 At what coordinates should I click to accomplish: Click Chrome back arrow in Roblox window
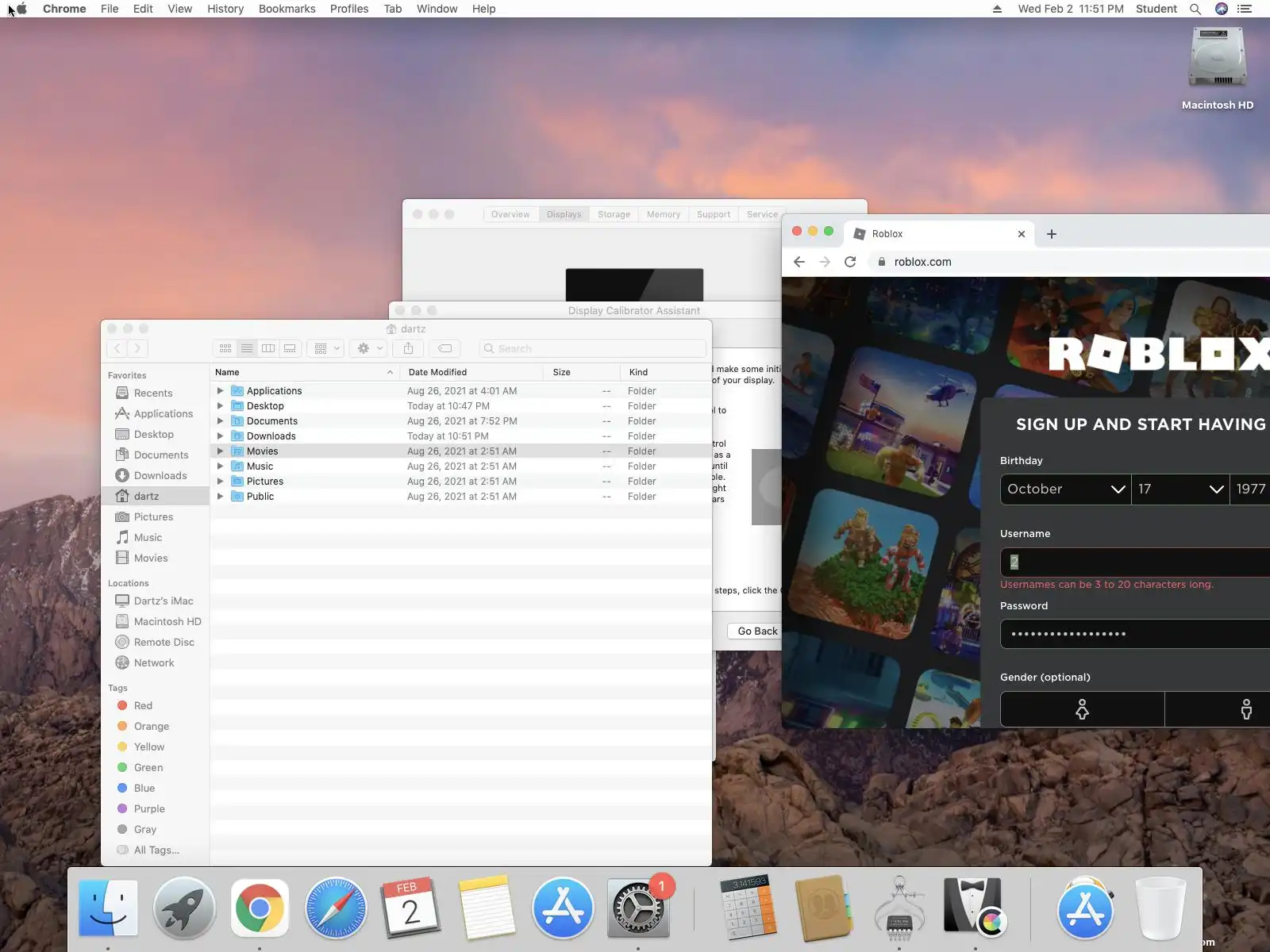(799, 262)
